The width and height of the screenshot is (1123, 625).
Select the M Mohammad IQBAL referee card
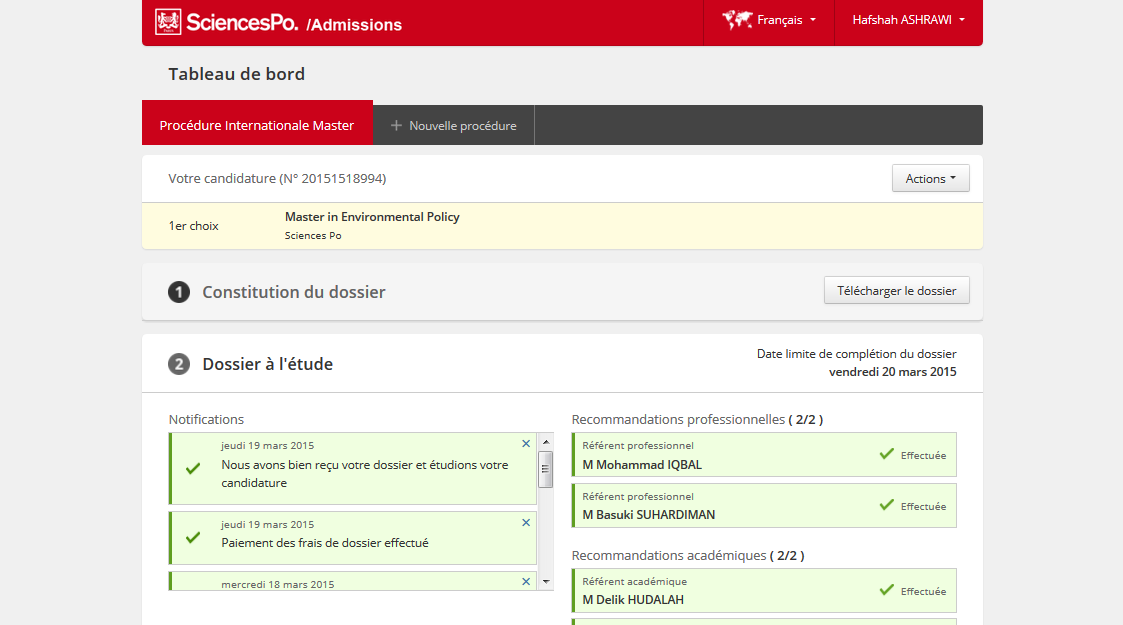point(764,455)
